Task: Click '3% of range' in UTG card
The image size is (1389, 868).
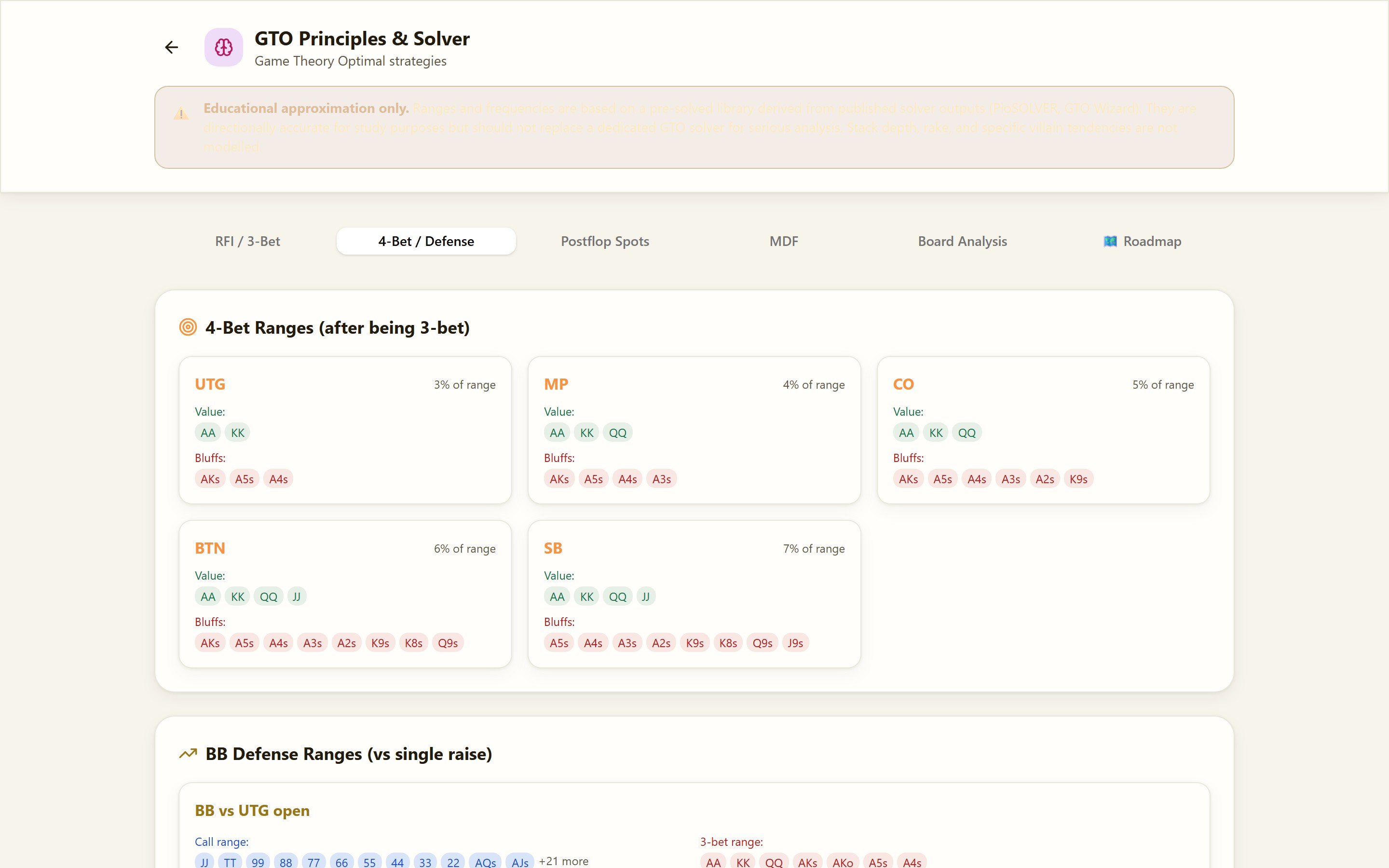Action: tap(464, 385)
